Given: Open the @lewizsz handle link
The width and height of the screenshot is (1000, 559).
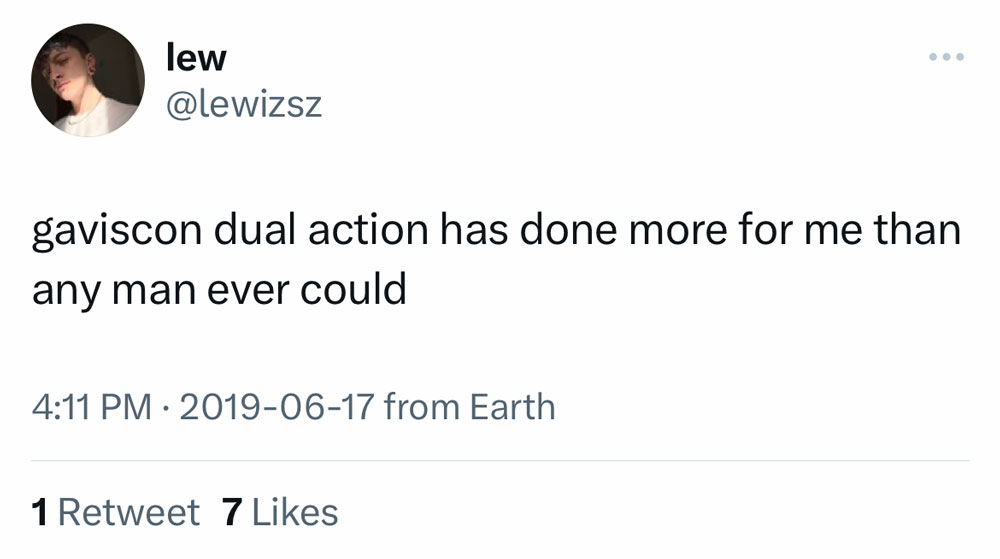Looking at the screenshot, I should [x=244, y=103].
